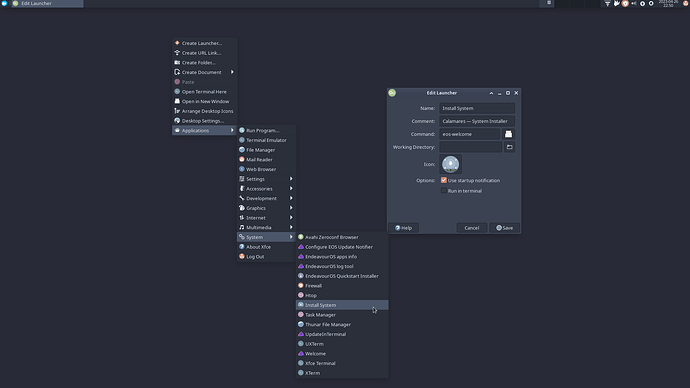The height and width of the screenshot is (388, 690).
Task: Click the Help button in Edit Launcher
Action: tap(404, 228)
